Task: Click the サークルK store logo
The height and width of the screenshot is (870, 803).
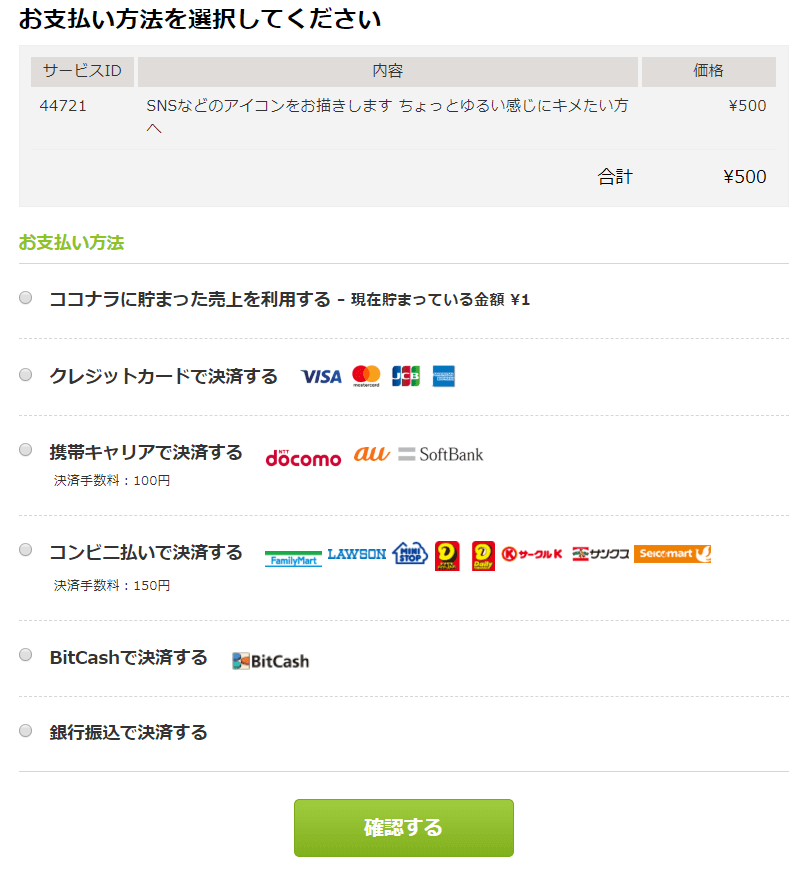Action: tap(532, 554)
